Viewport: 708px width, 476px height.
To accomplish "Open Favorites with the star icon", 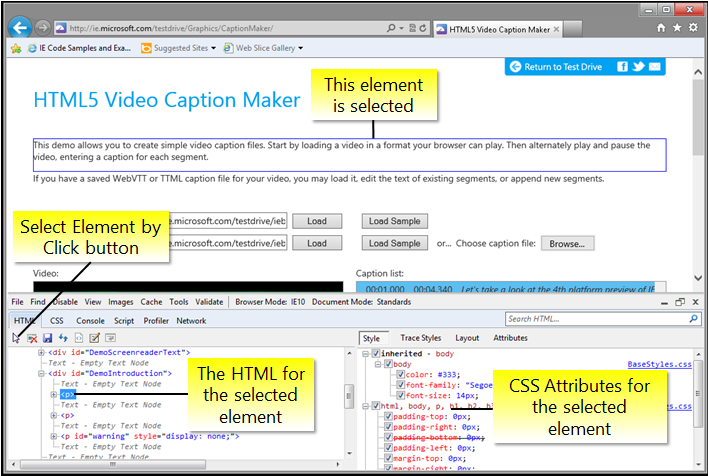I will point(677,28).
